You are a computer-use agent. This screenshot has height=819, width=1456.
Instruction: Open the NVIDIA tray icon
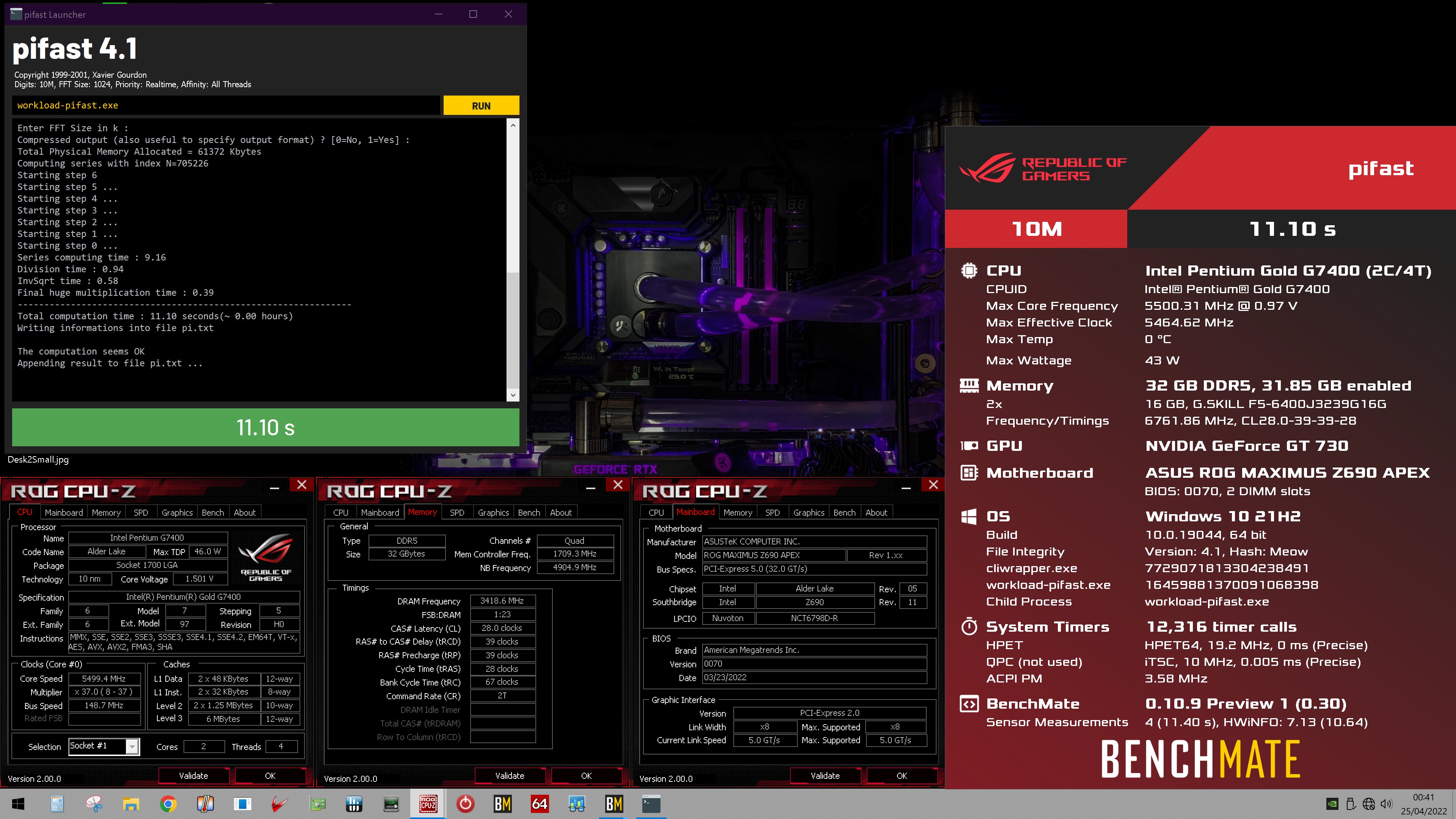[x=1332, y=804]
